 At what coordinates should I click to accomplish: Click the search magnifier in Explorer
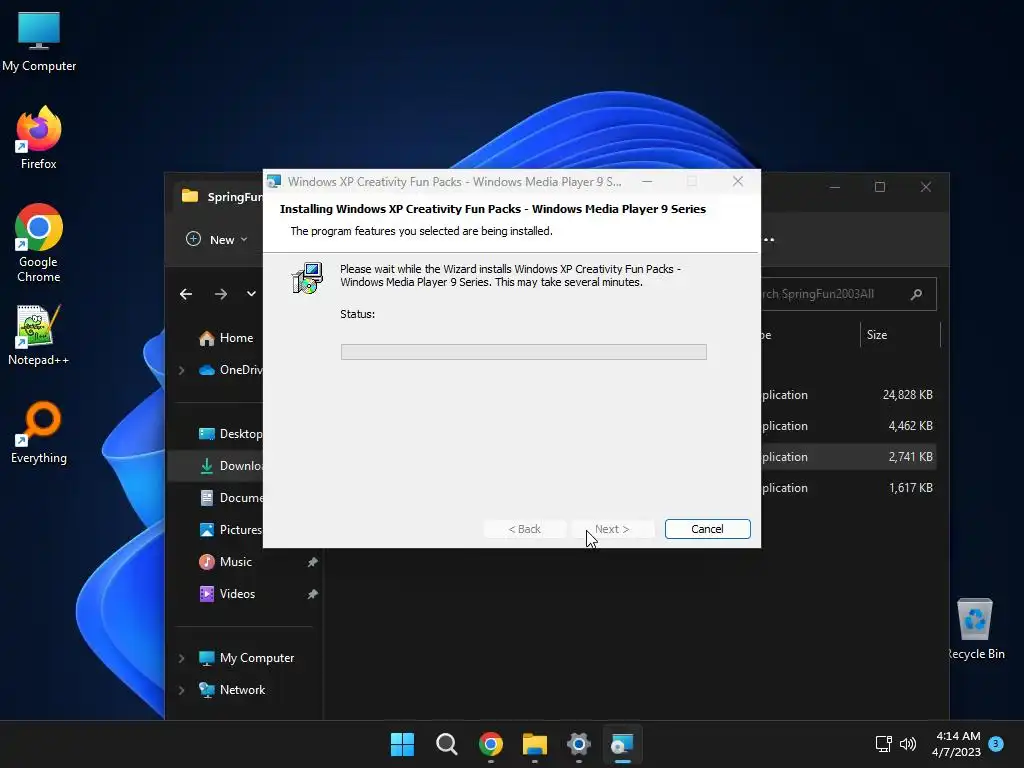click(917, 294)
